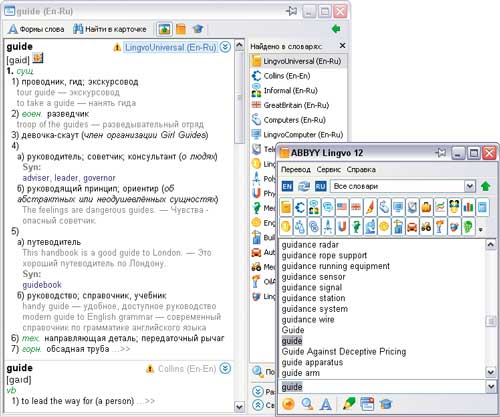Click the RU target language icon
Image resolution: width=500 pixels, height=417 pixels.
(x=320, y=186)
